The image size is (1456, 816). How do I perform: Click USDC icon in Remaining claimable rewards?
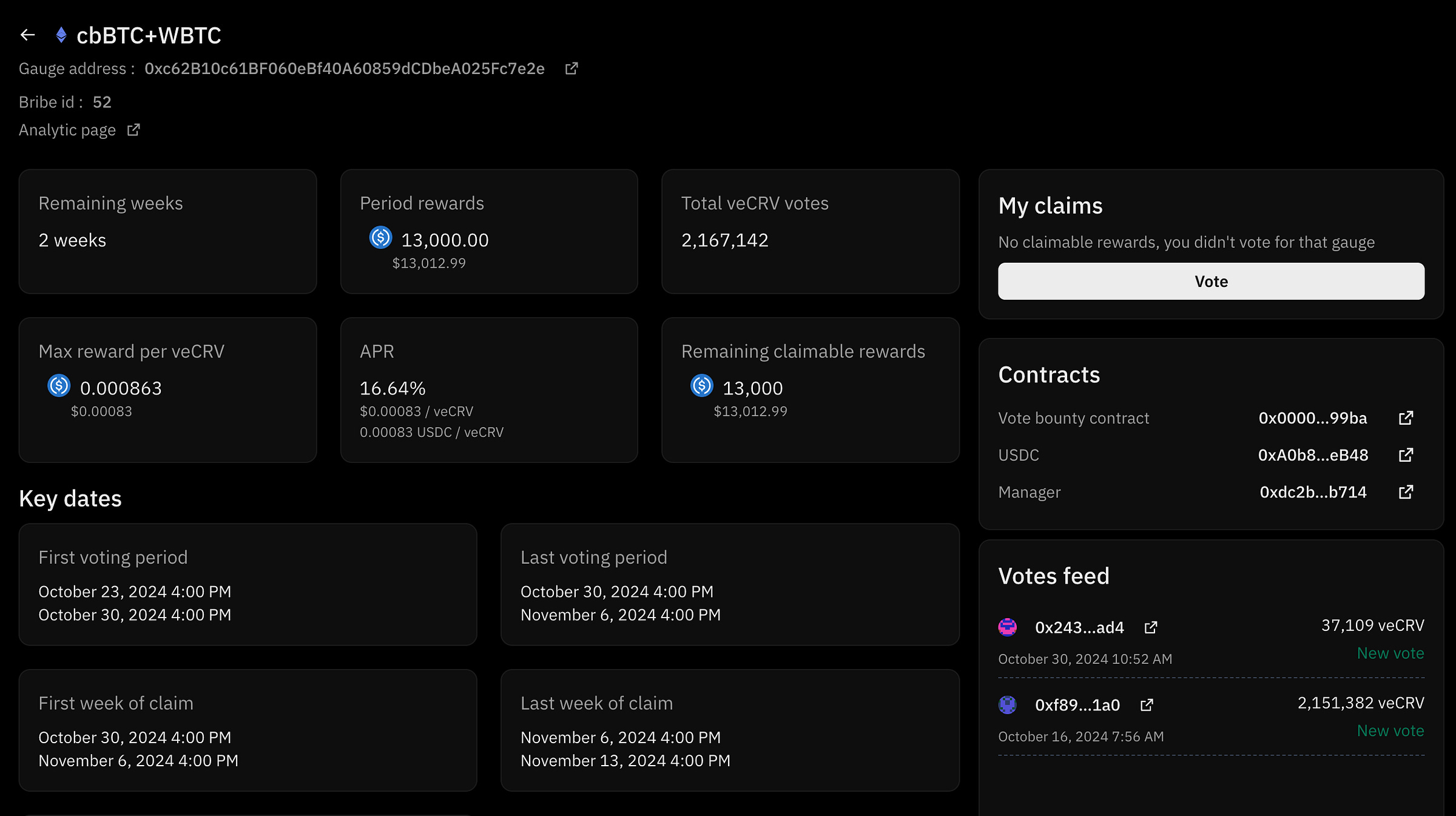coord(702,385)
